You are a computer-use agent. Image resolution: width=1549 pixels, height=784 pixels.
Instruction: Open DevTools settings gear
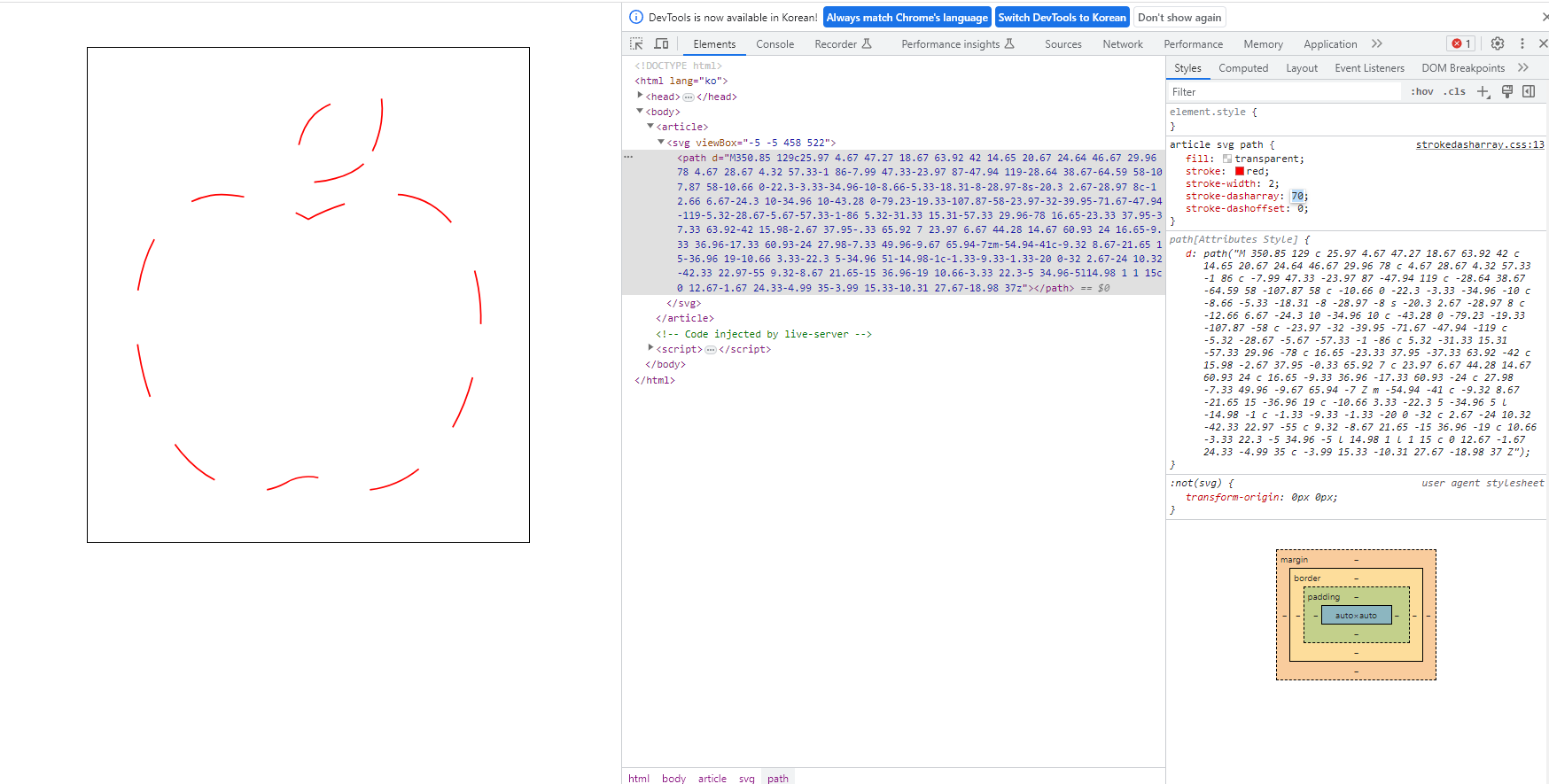pos(1498,43)
